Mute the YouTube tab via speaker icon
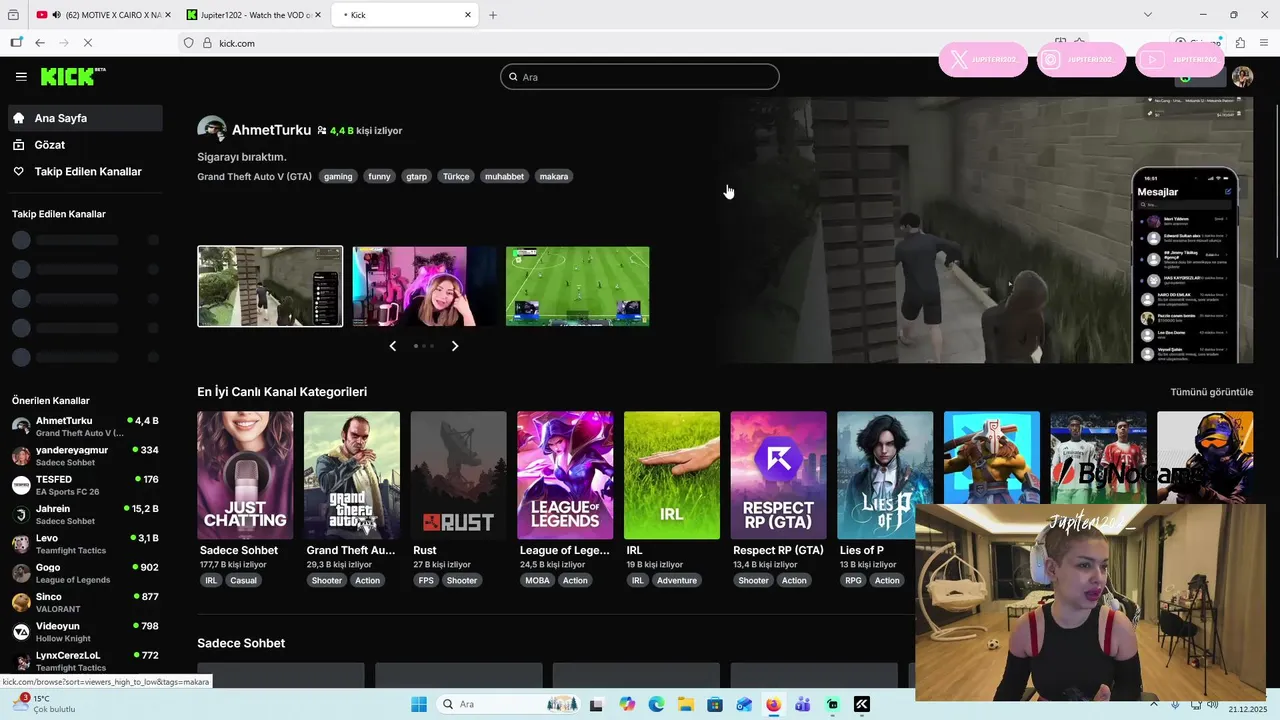 pyautogui.click(x=55, y=15)
